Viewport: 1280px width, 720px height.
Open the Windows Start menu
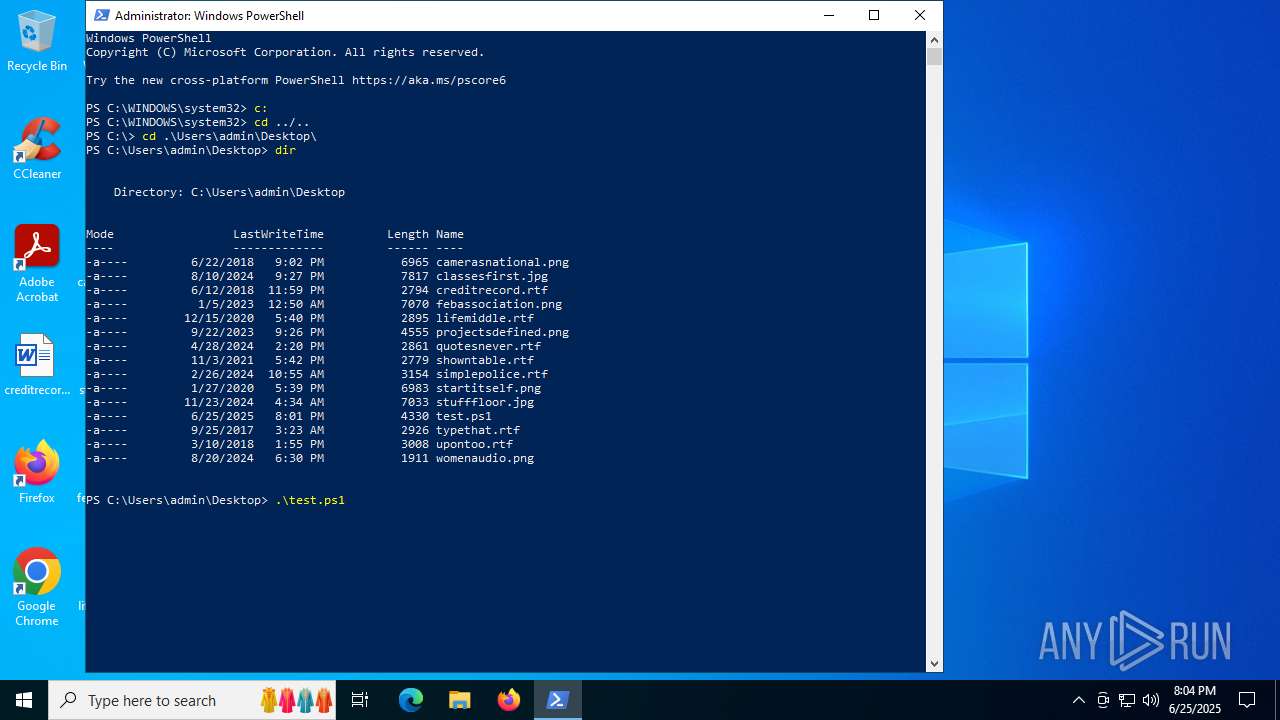pos(24,700)
